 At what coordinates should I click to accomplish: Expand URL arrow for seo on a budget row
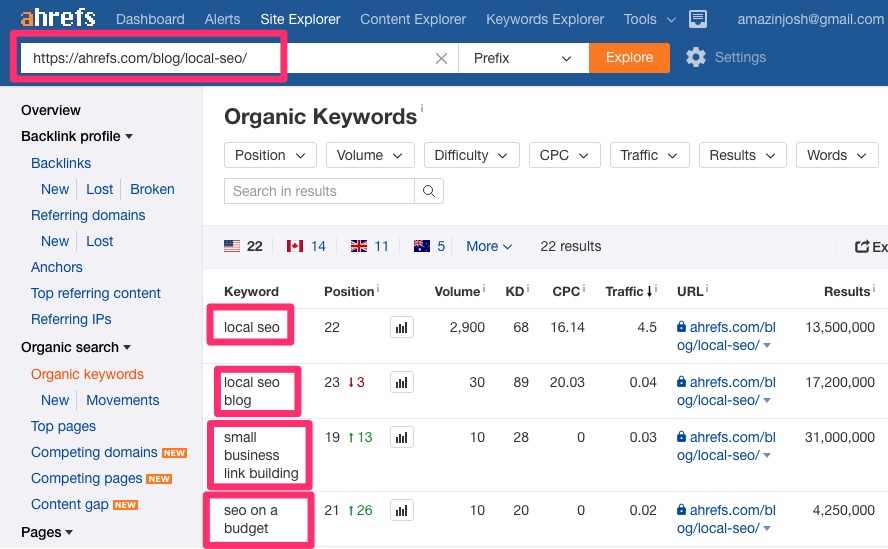(x=767, y=529)
